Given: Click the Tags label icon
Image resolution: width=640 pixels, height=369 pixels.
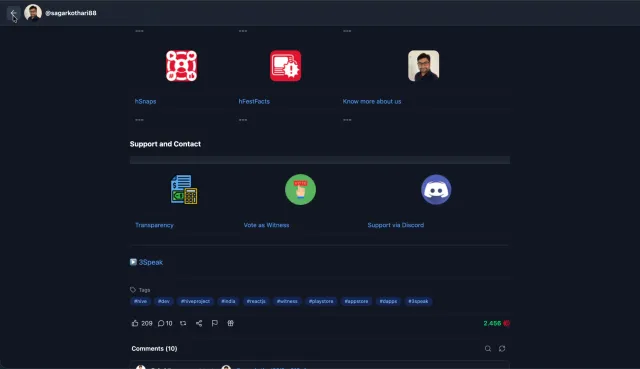Looking at the screenshot, I should 133,290.
